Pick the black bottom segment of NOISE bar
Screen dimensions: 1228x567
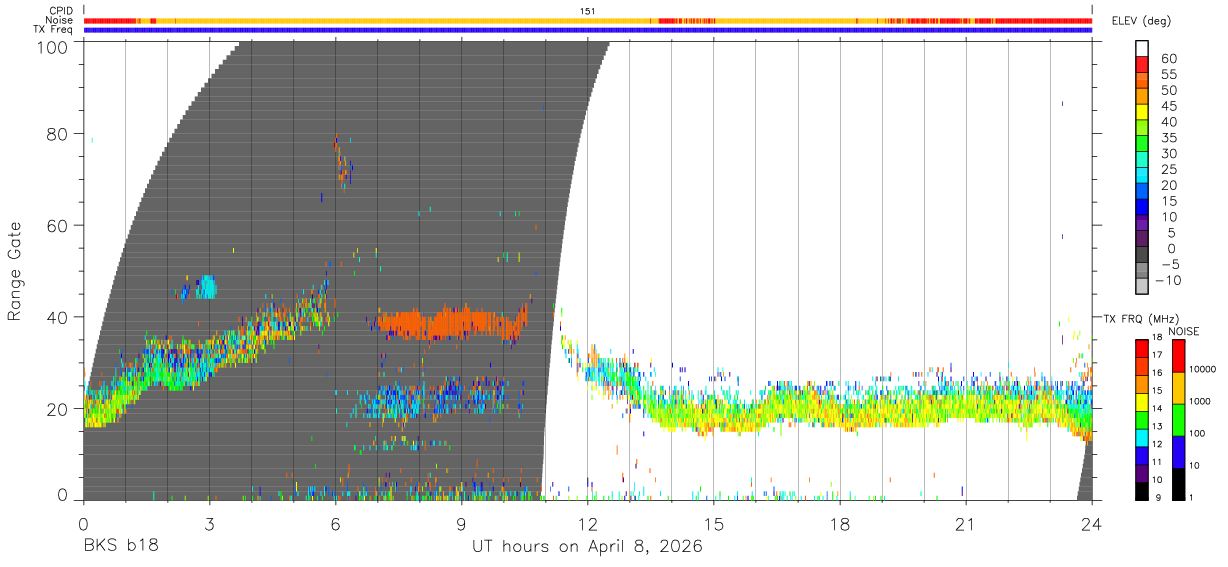[x=1178, y=484]
